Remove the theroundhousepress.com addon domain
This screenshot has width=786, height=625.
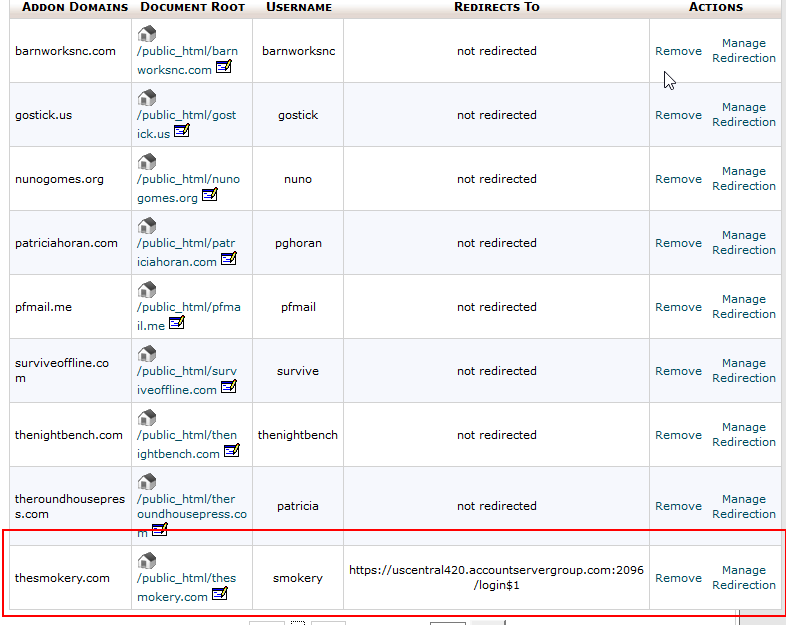pos(678,506)
